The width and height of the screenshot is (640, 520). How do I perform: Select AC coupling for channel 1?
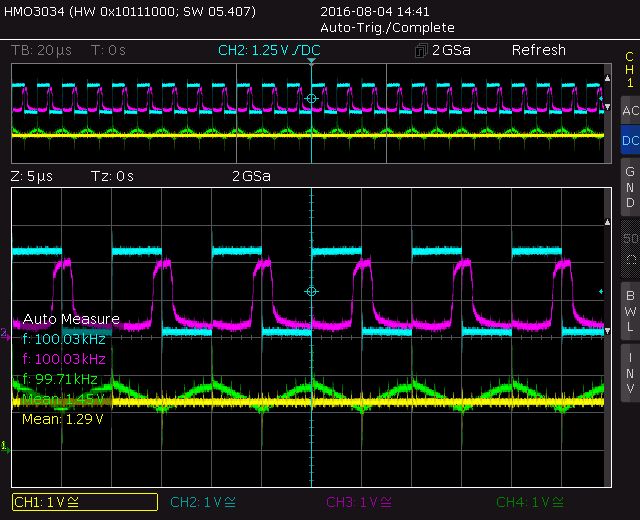point(629,111)
